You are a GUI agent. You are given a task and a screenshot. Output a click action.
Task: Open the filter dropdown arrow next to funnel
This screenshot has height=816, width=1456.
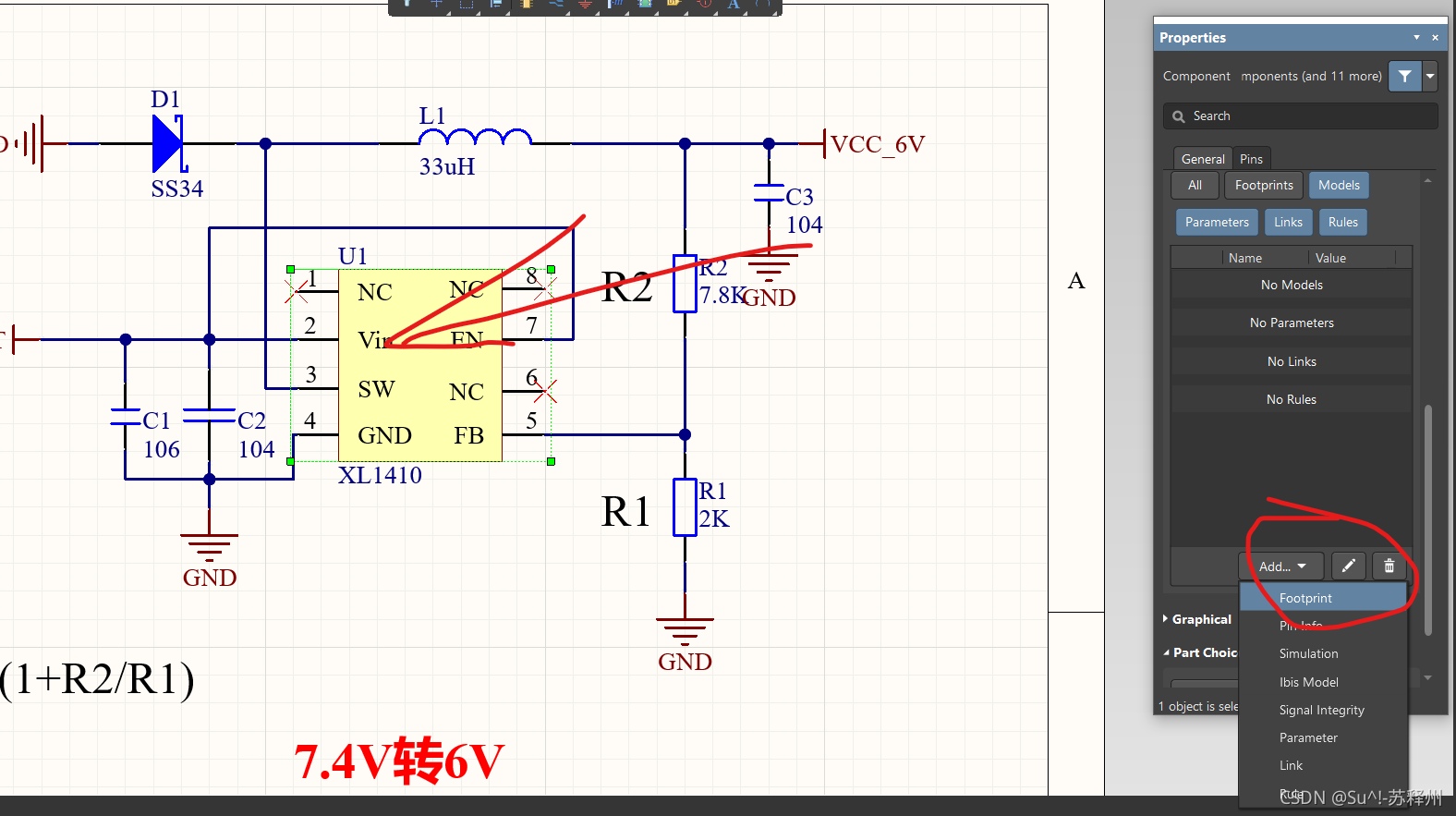point(1430,76)
